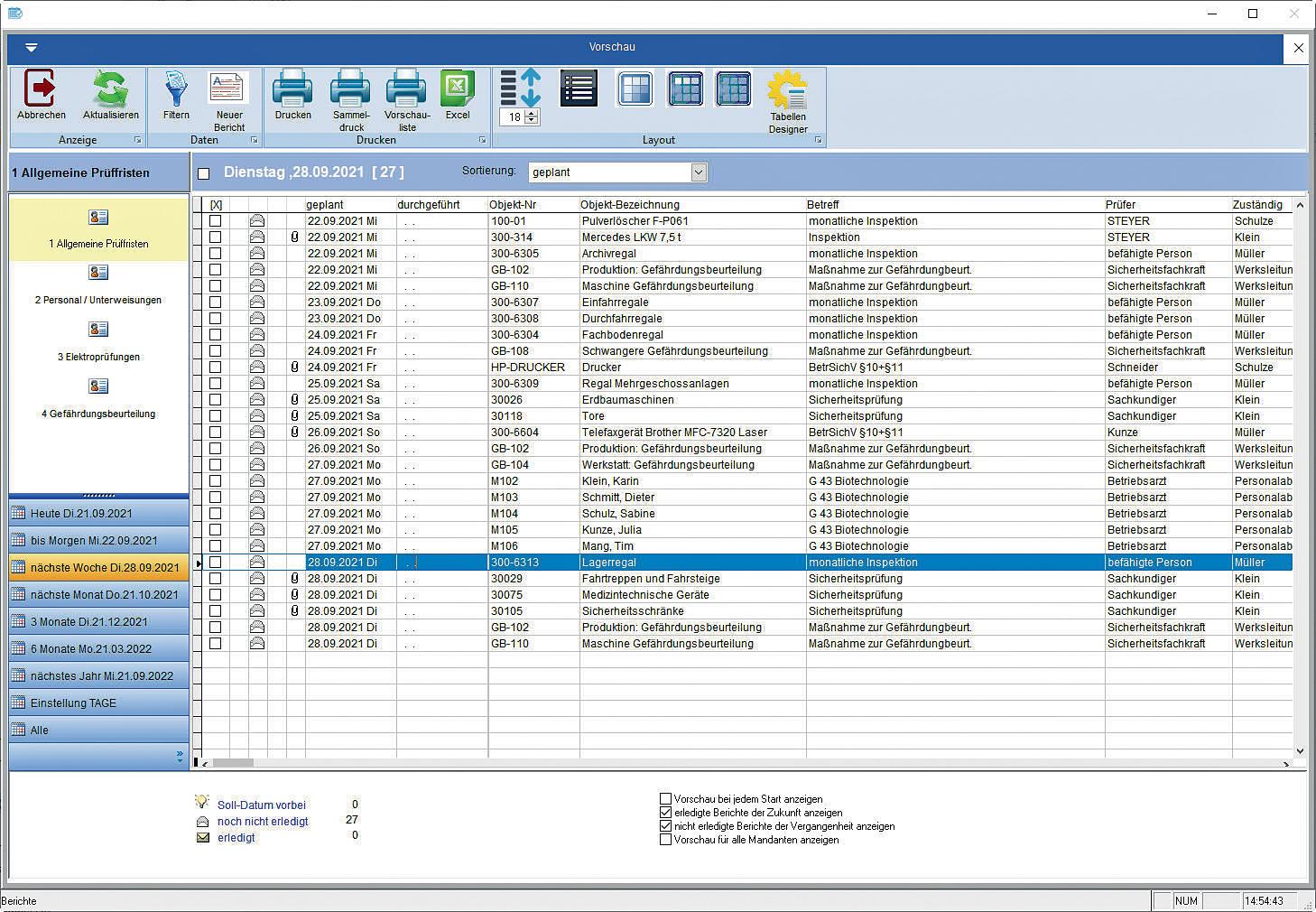Open the Sortierung dropdown
This screenshot has width=1316, height=912.
(x=698, y=172)
